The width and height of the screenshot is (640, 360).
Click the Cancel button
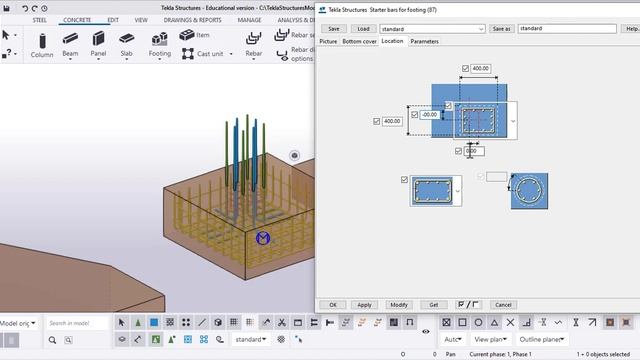pos(503,305)
